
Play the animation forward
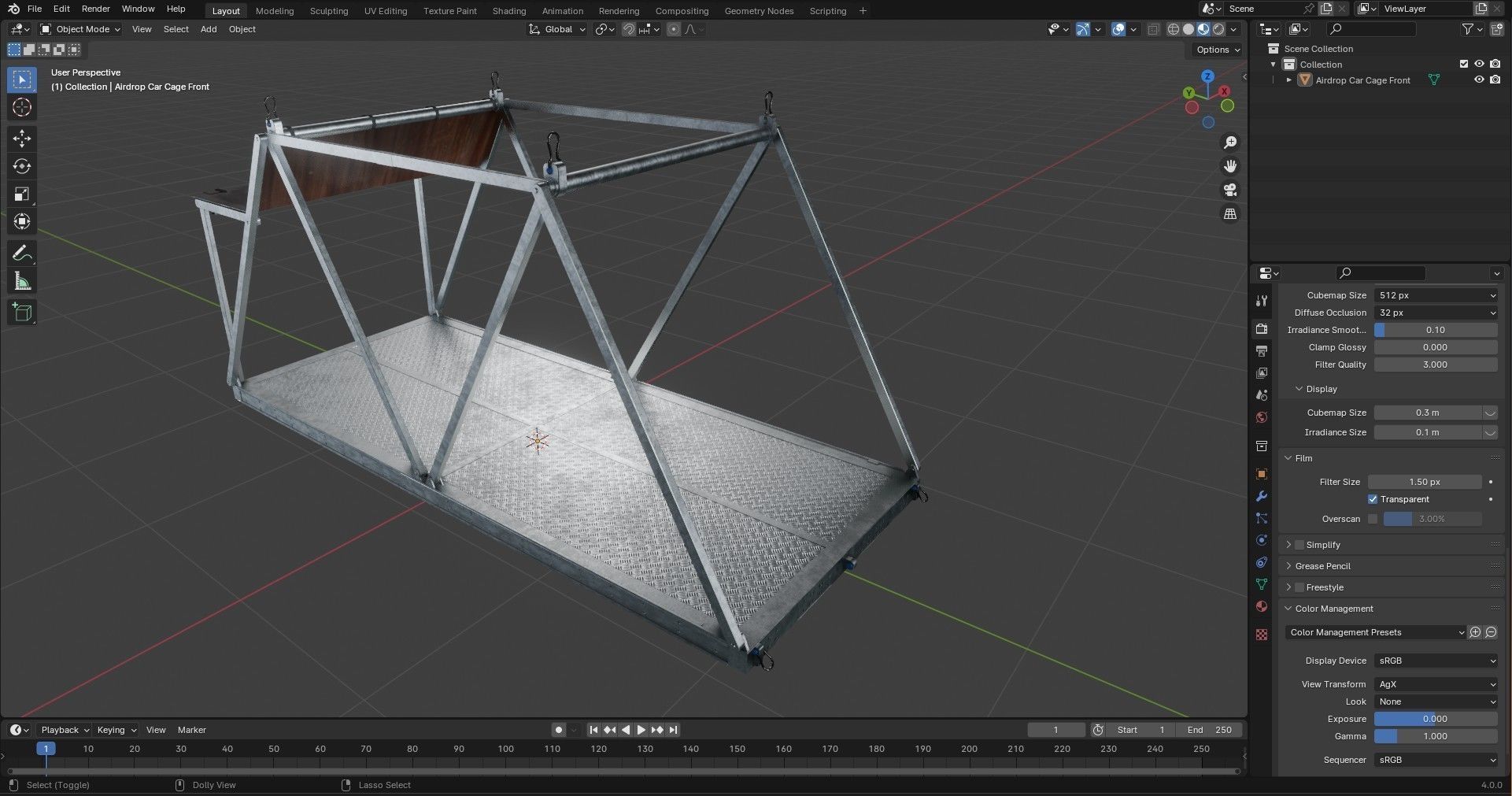[641, 730]
